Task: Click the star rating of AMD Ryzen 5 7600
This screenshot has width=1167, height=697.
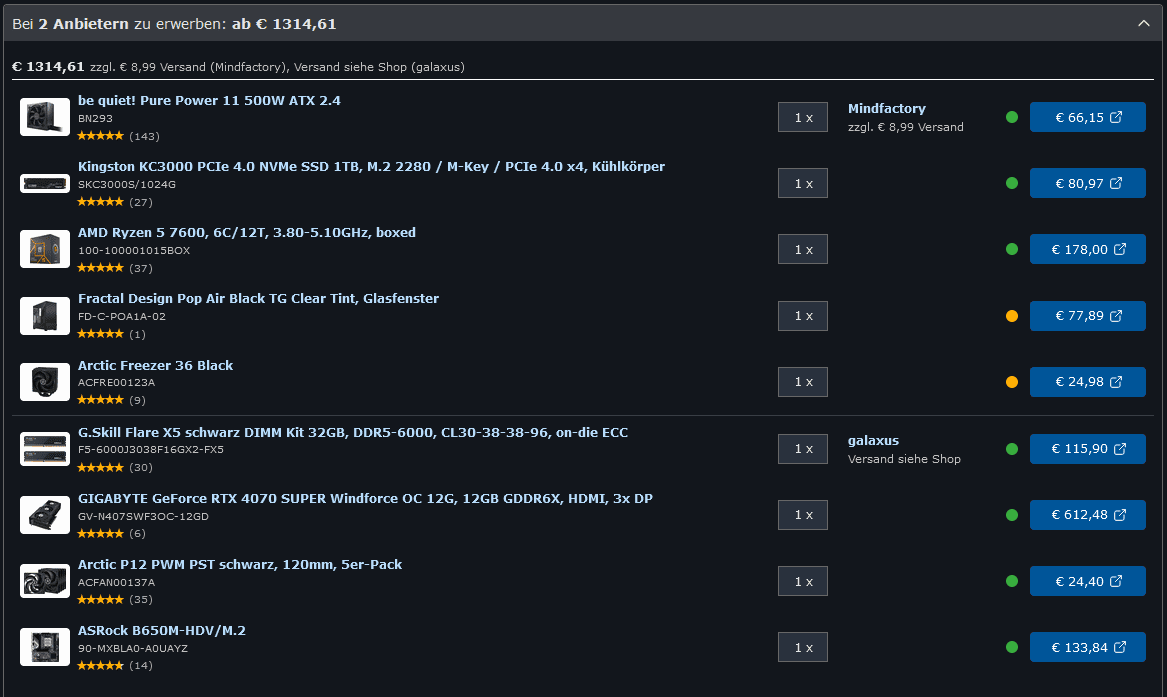Action: (100, 268)
